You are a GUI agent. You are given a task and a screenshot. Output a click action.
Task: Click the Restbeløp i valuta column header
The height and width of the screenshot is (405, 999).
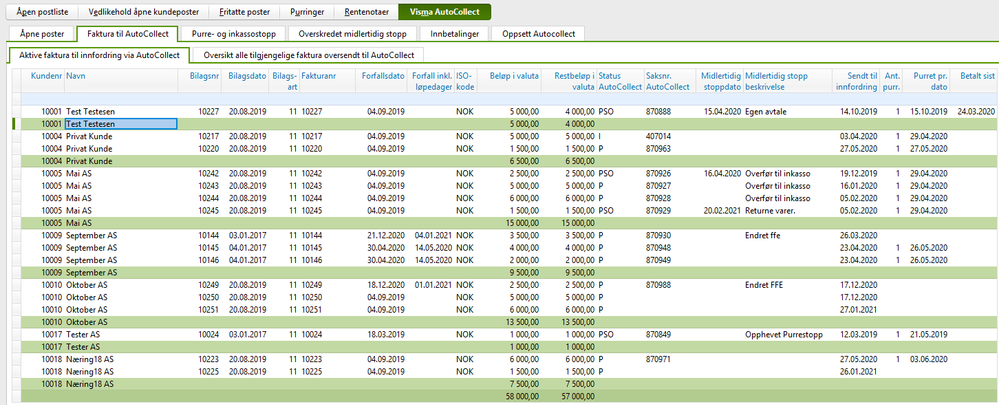570,80
